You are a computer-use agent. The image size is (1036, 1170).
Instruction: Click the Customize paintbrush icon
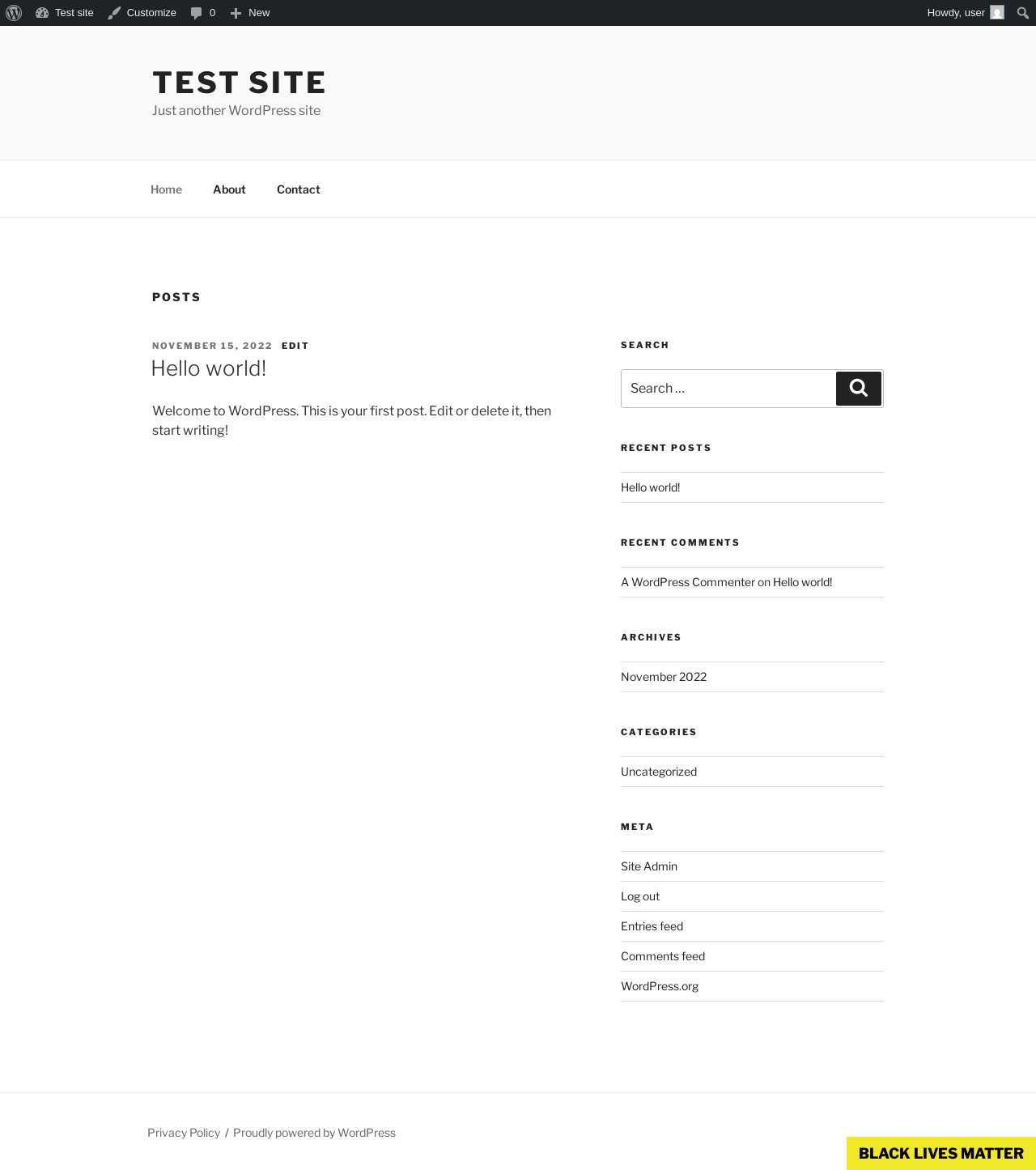[x=114, y=13]
